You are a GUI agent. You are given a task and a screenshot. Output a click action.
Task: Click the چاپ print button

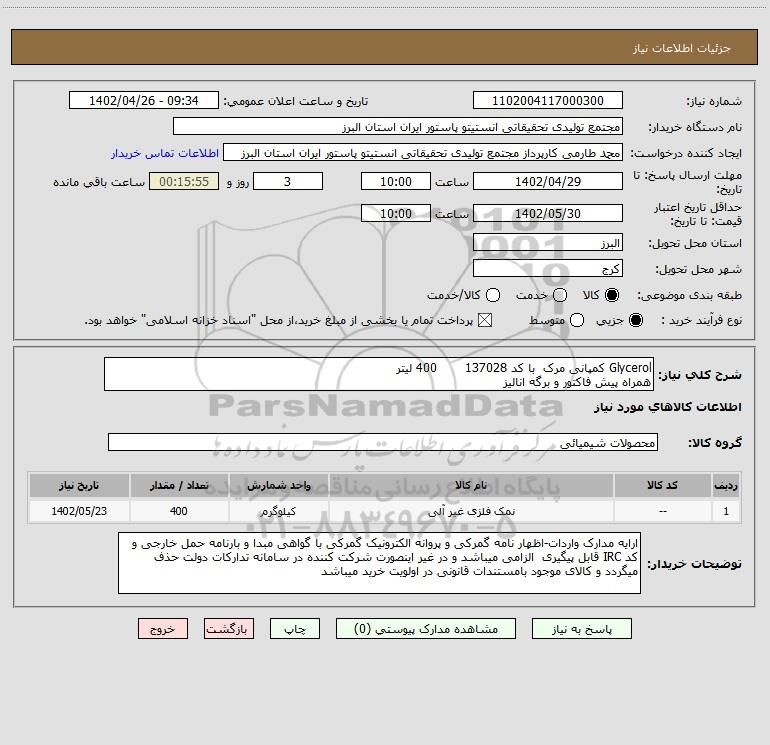pos(295,629)
